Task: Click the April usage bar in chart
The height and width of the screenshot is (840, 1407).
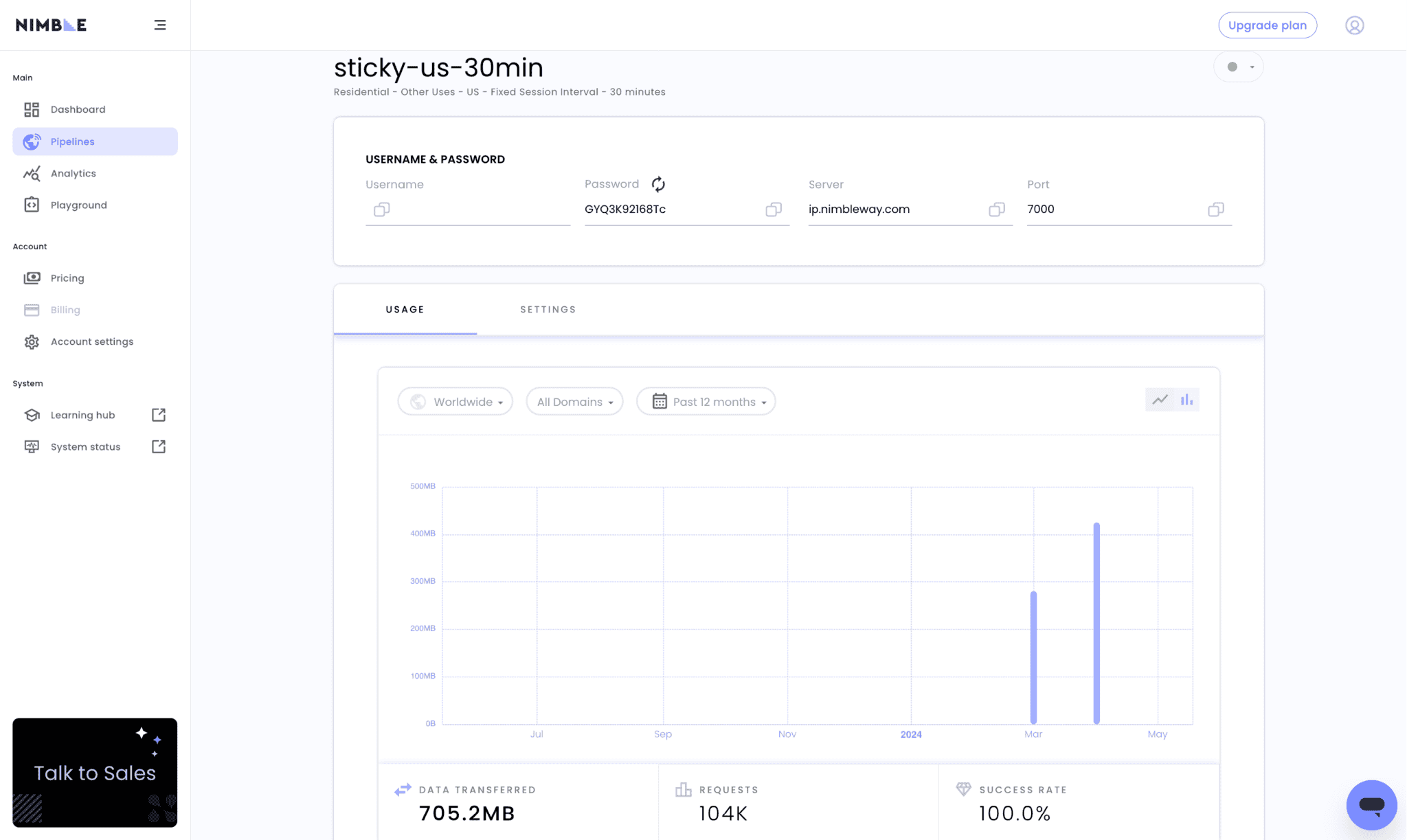Action: 1096,623
